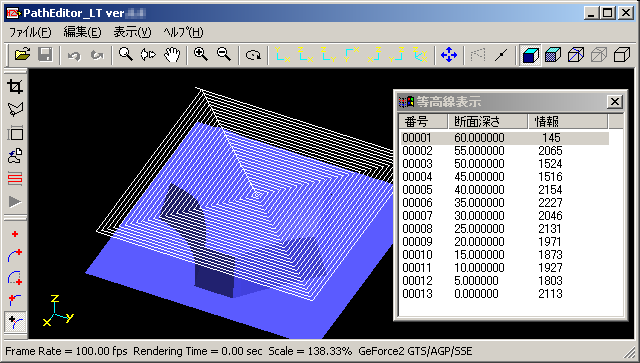Click the zoom out magnifier icon
This screenshot has width=640, height=363.
224,54
